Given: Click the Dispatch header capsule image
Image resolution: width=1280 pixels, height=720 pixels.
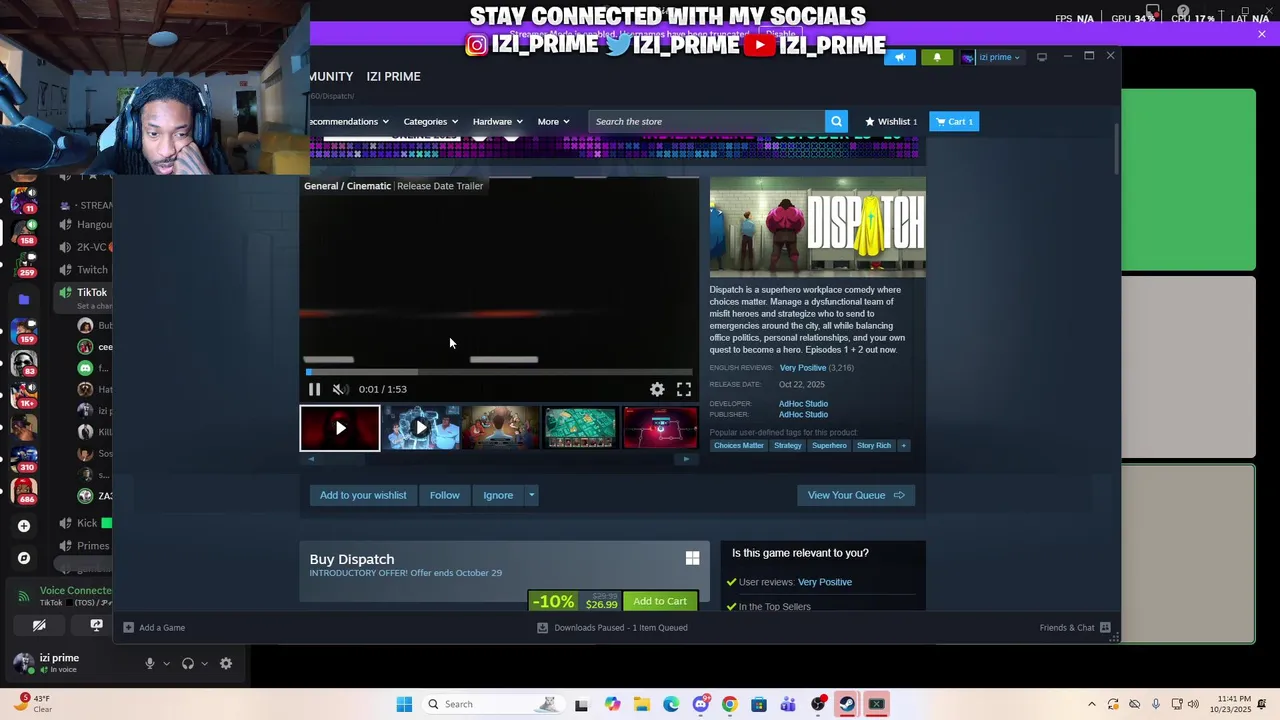Looking at the screenshot, I should (x=818, y=227).
